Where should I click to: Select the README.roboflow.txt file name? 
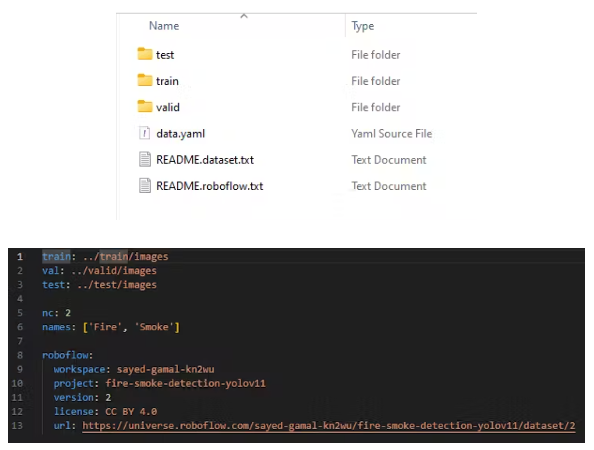coord(209,186)
